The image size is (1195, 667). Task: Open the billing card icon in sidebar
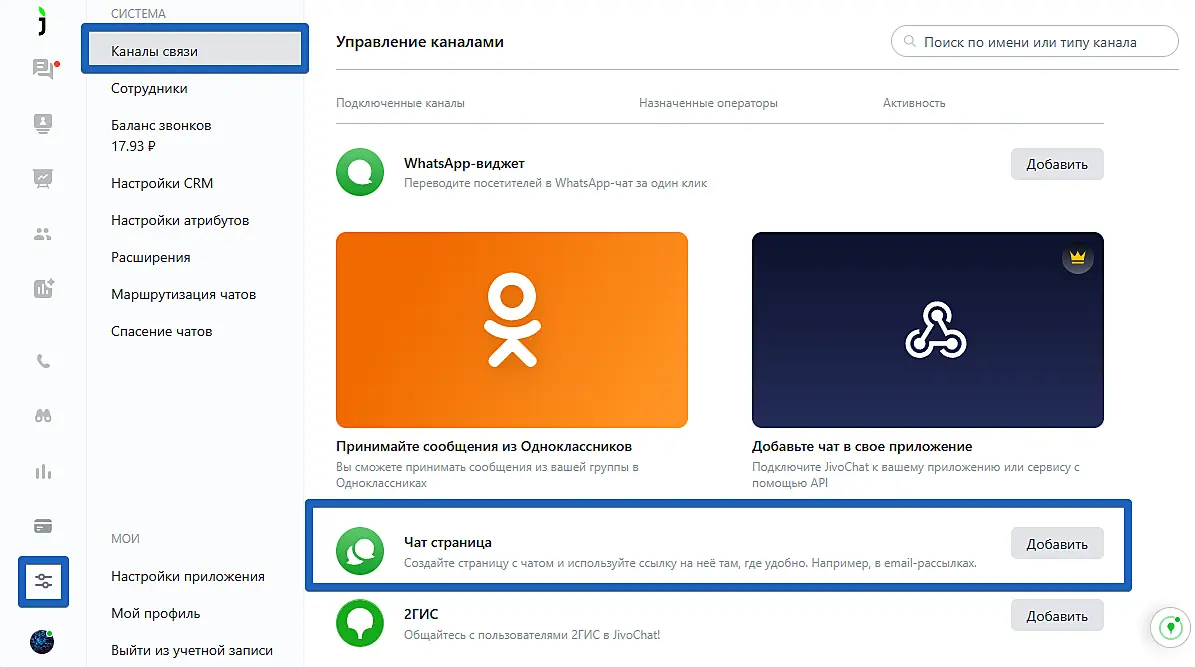coord(43,526)
